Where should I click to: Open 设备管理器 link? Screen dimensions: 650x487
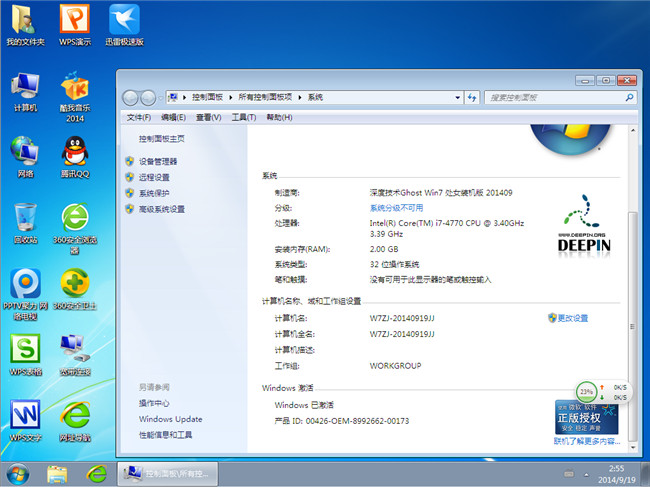(158, 162)
